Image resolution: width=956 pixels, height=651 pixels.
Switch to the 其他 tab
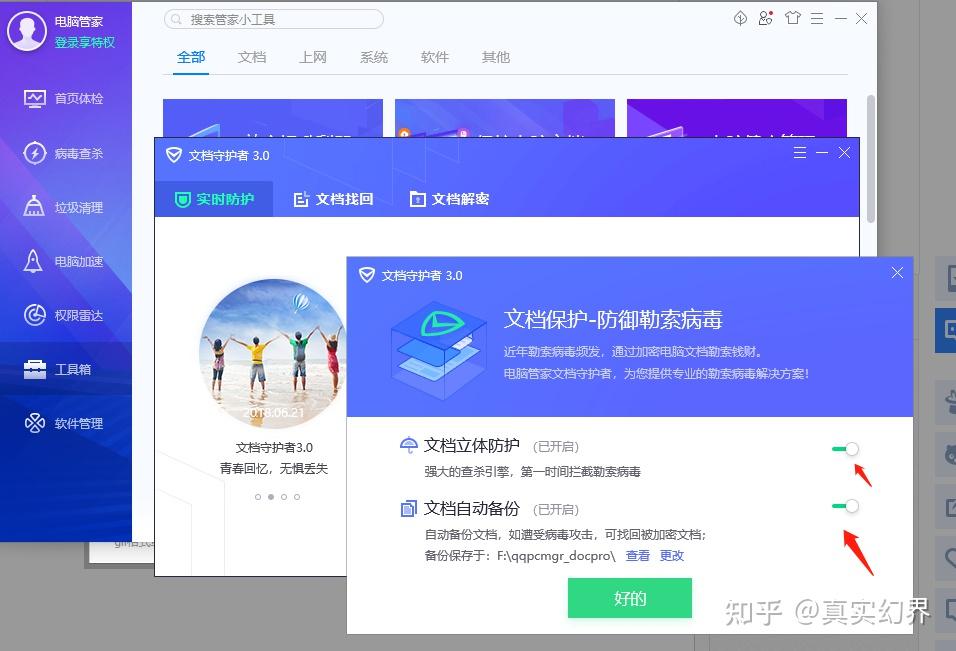(496, 57)
